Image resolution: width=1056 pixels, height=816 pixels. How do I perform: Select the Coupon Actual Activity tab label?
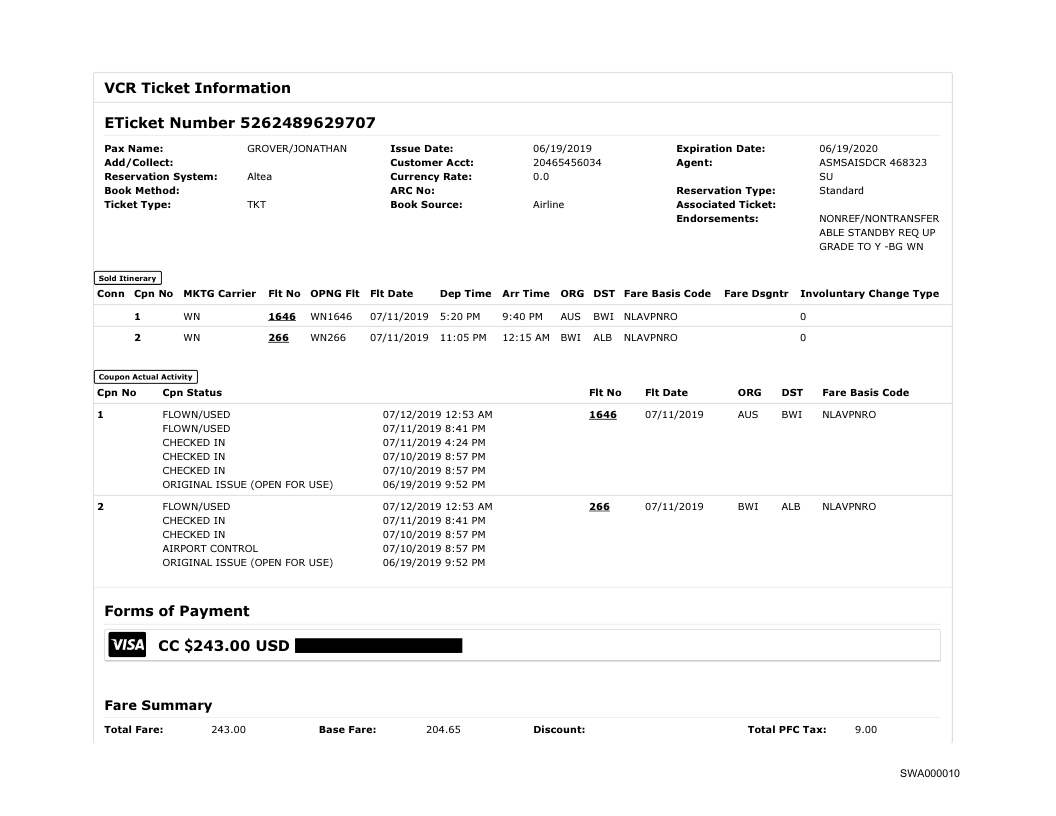[x=146, y=377]
